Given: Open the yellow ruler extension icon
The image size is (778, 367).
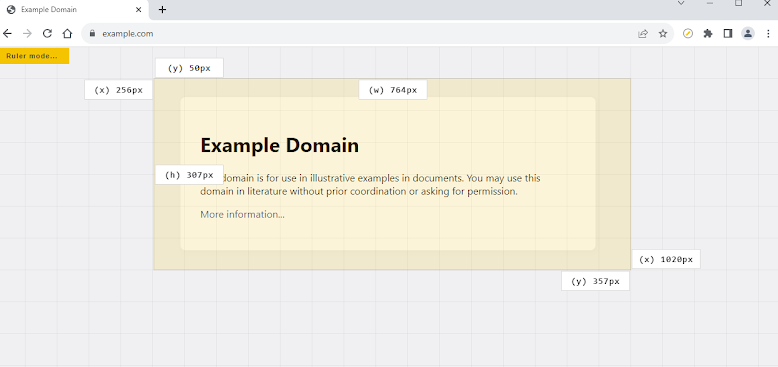Looking at the screenshot, I should [x=688, y=34].
